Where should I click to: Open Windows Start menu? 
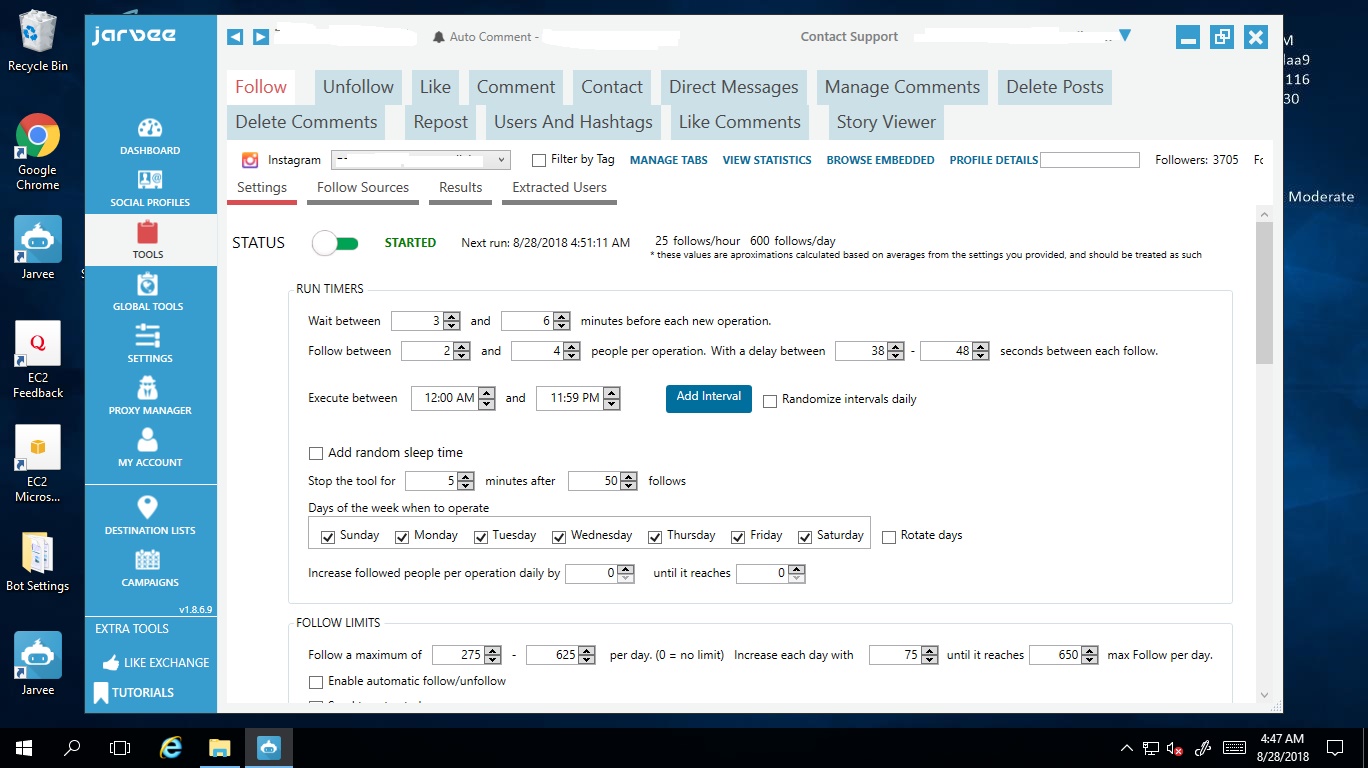[x=24, y=747]
